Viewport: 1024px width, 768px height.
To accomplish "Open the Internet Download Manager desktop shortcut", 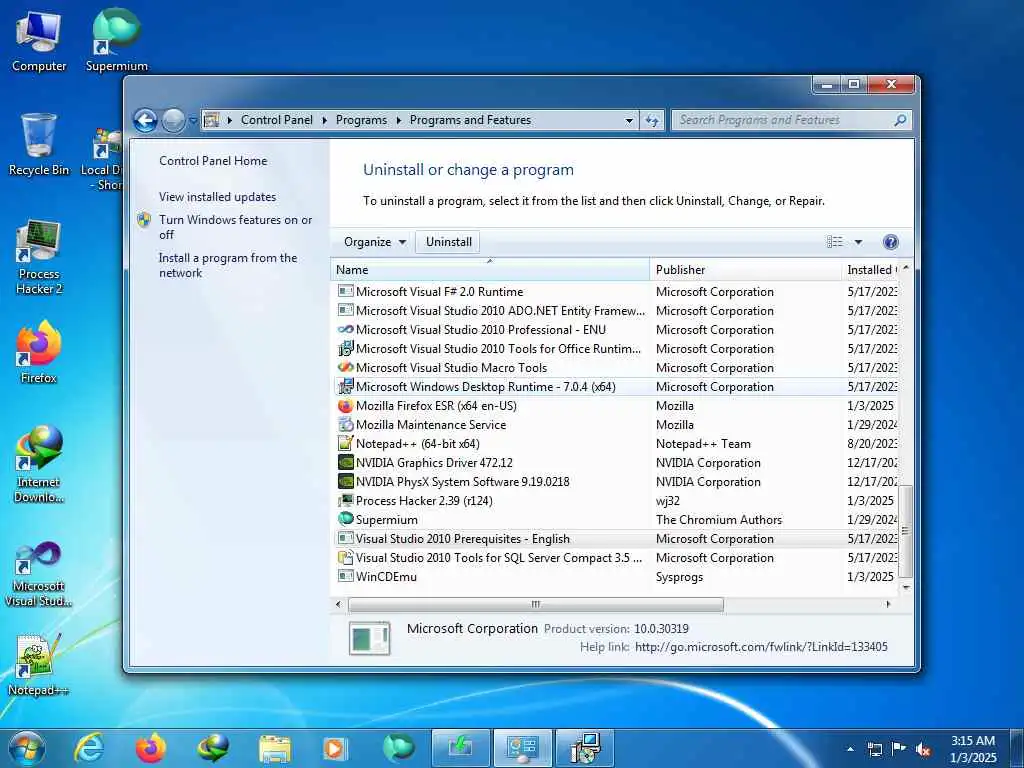I will pos(39,464).
